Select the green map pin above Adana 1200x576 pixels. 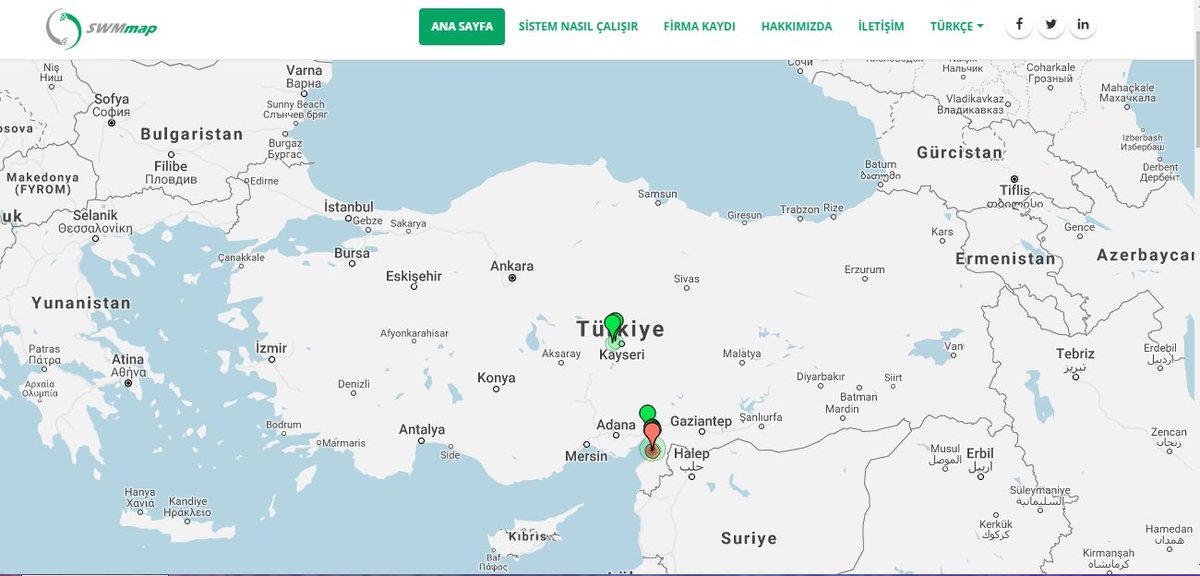647,413
